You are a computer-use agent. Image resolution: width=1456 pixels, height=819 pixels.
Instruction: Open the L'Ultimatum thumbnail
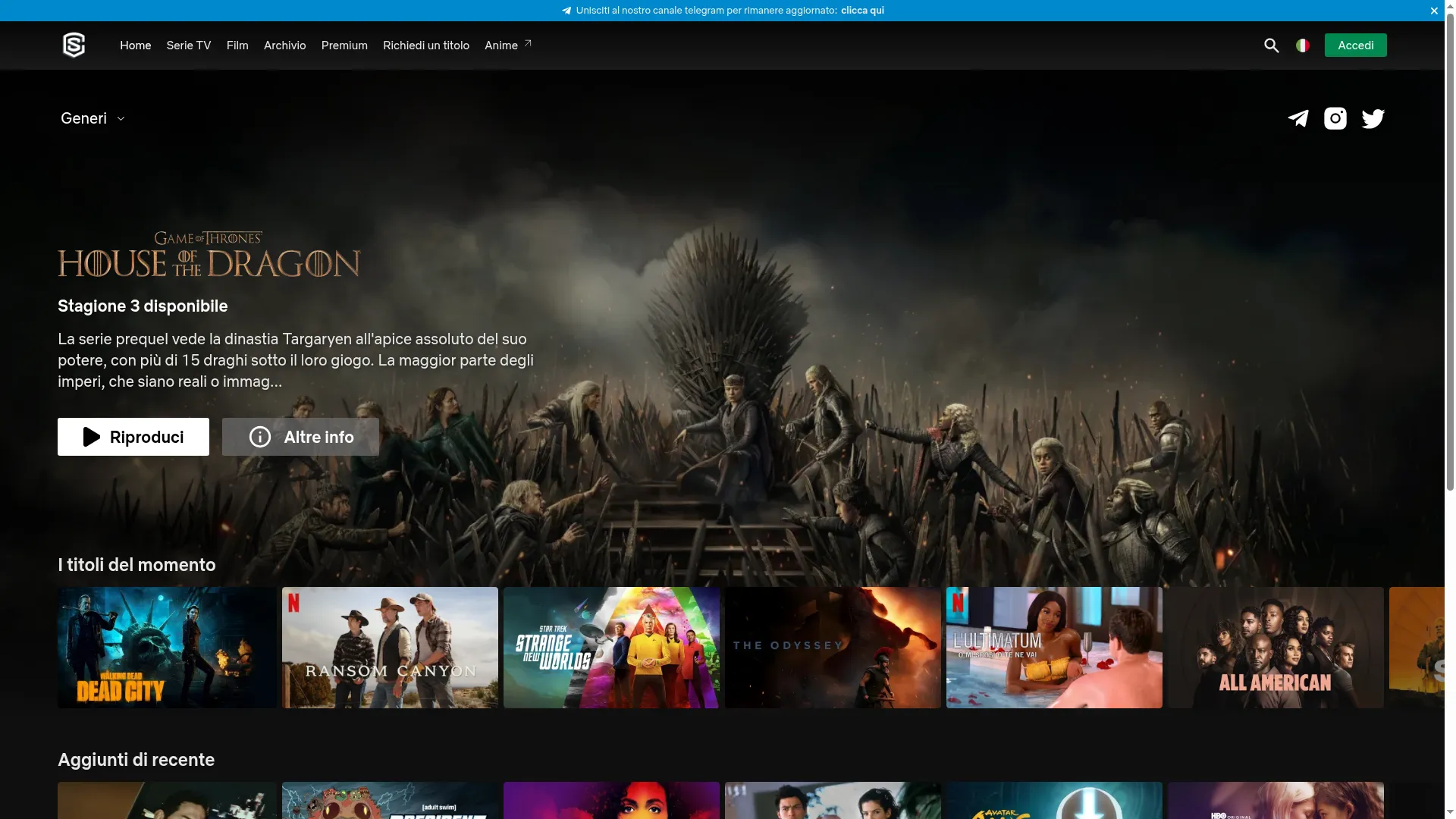[x=1054, y=648]
